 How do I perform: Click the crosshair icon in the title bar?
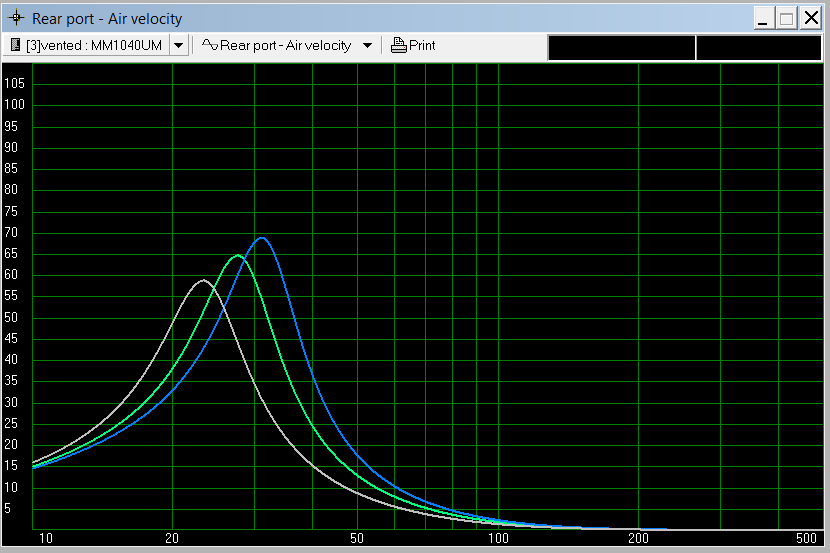[16, 18]
